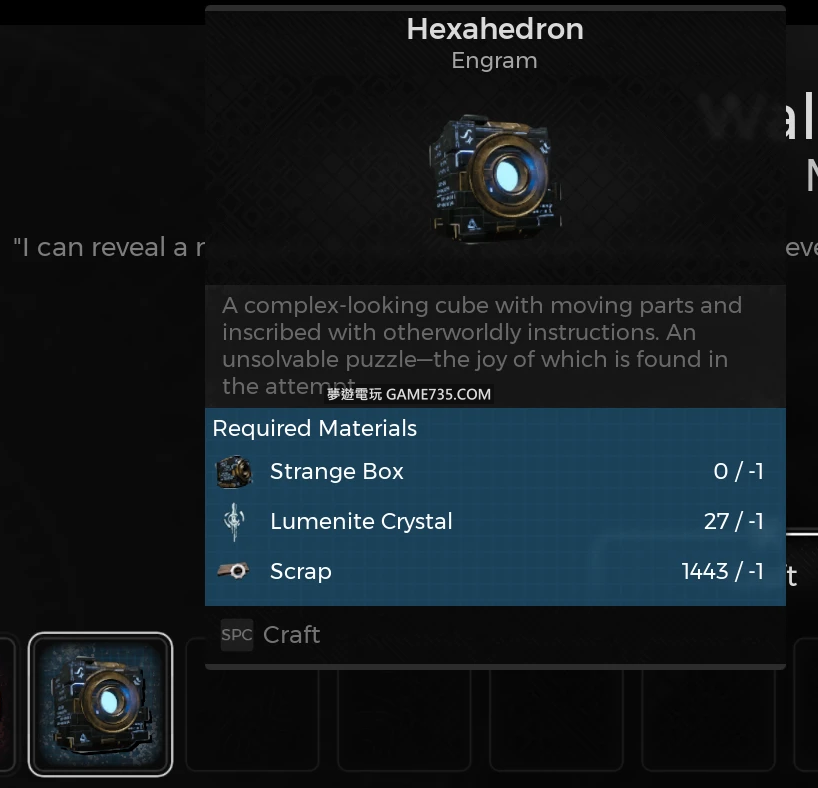Click the Hexahedron title text
Image resolution: width=818 pixels, height=788 pixels.
pos(495,29)
